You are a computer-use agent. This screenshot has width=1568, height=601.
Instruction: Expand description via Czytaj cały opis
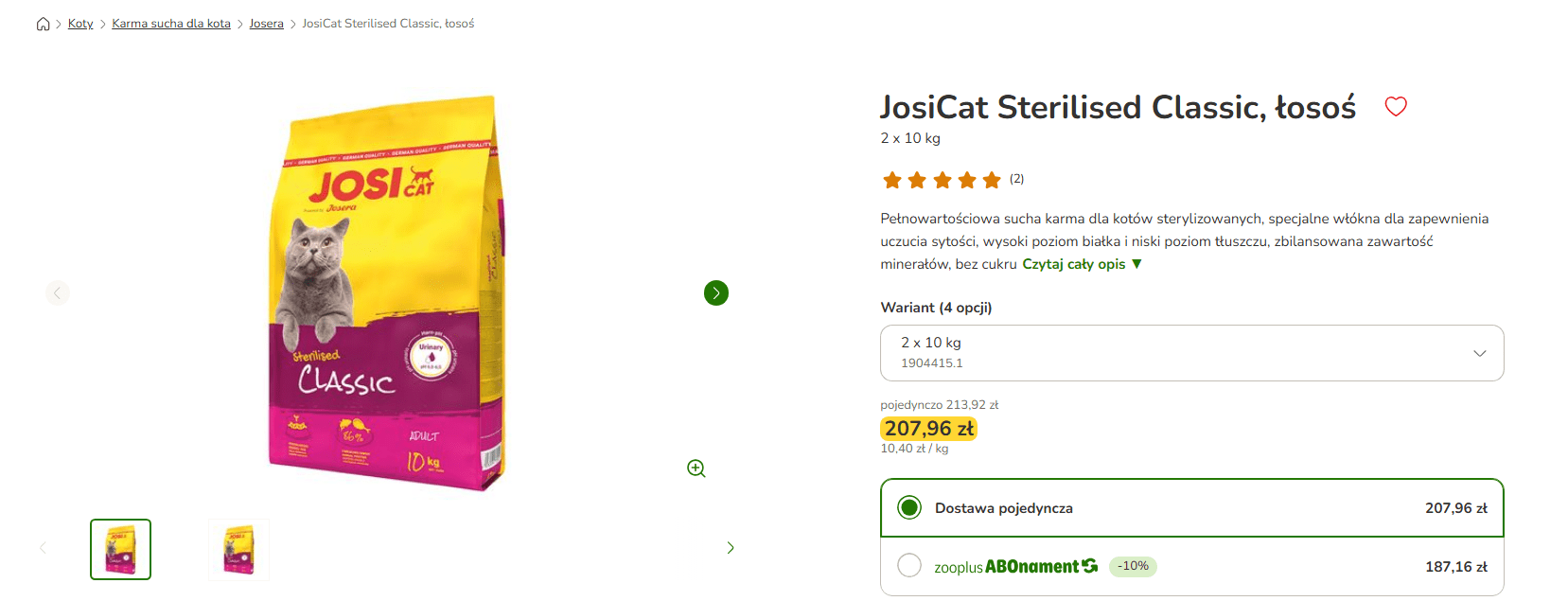[1082, 264]
